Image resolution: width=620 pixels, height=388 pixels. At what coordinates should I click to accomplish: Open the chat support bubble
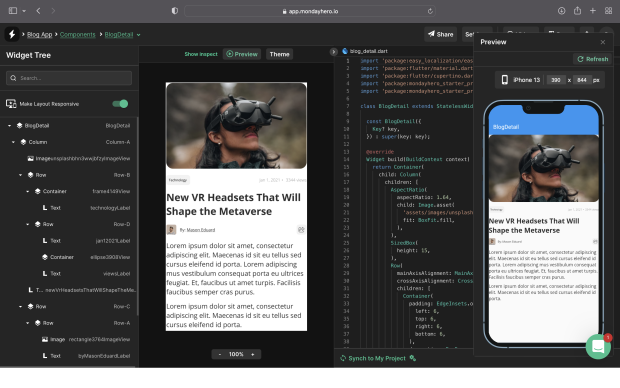pyautogui.click(x=598, y=346)
